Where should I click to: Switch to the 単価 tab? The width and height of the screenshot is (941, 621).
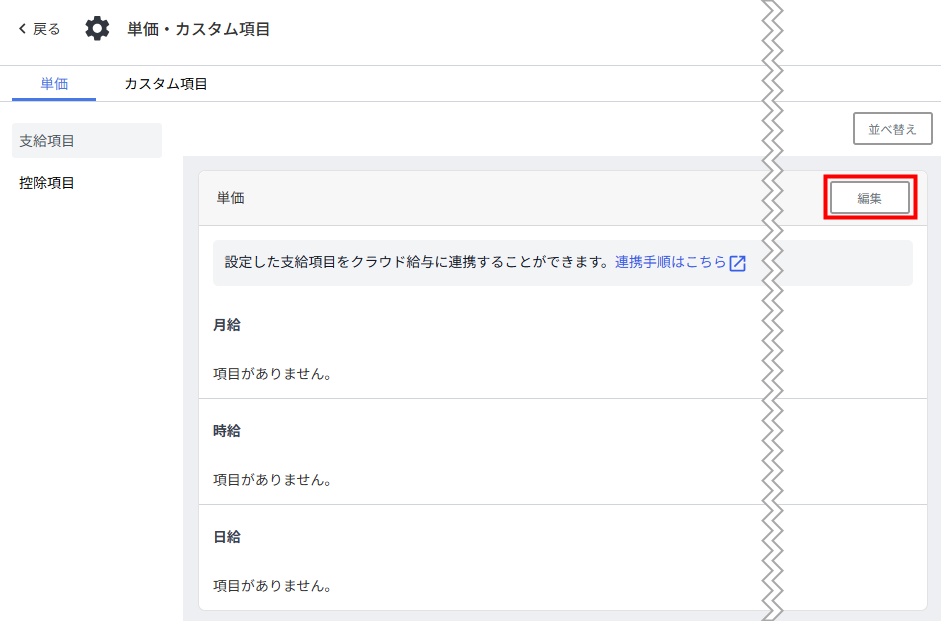54,84
